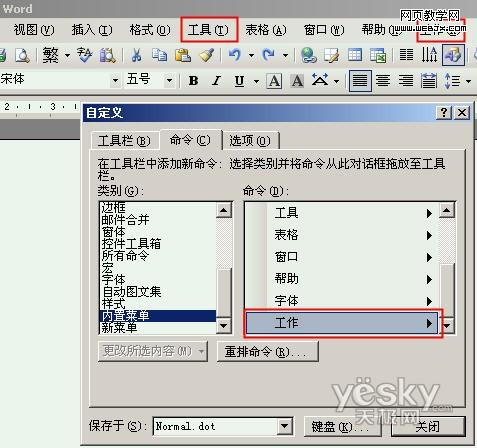The height and width of the screenshot is (448, 477).
Task: Insert Excel worksheet icon
Action: coord(378,55)
